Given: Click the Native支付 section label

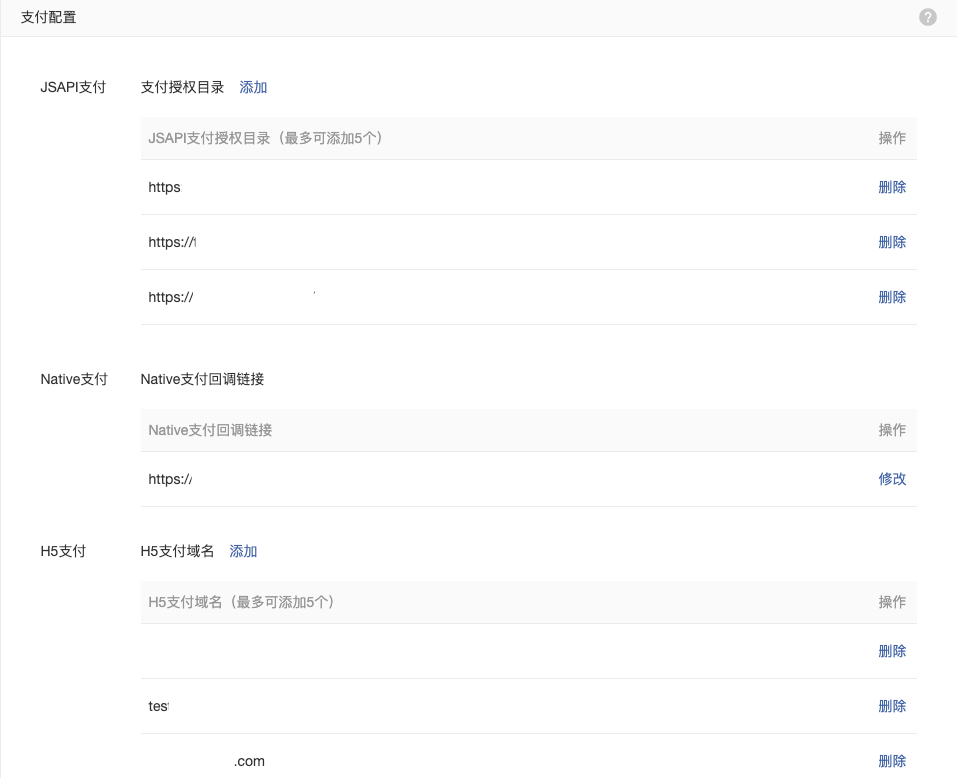Looking at the screenshot, I should pyautogui.click(x=74, y=379).
